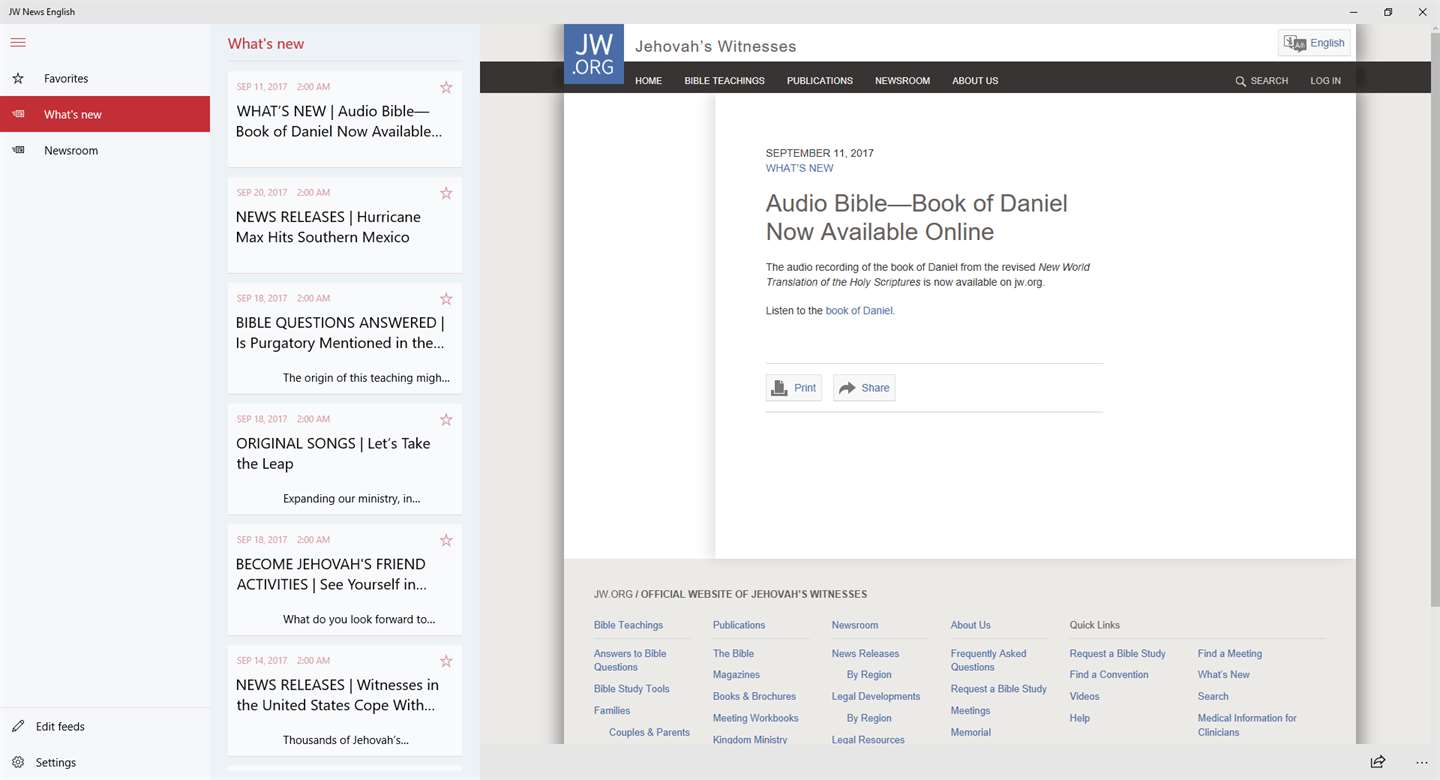The image size is (1440, 780).
Task: Click the JW.ORG logo
Action: (594, 54)
